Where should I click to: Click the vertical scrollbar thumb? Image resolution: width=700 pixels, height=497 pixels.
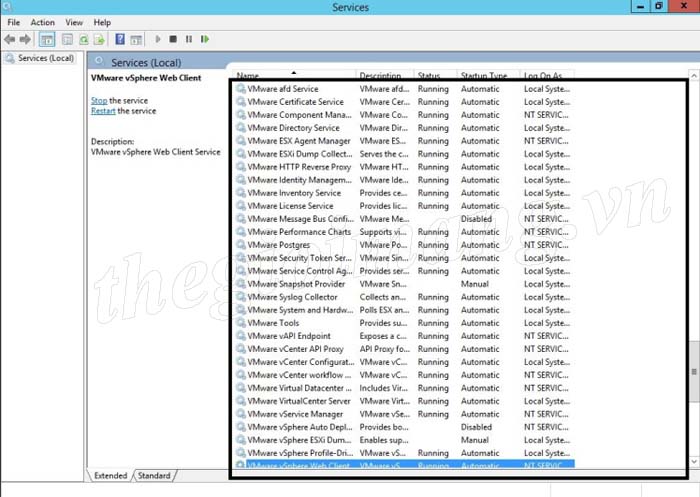[694, 372]
